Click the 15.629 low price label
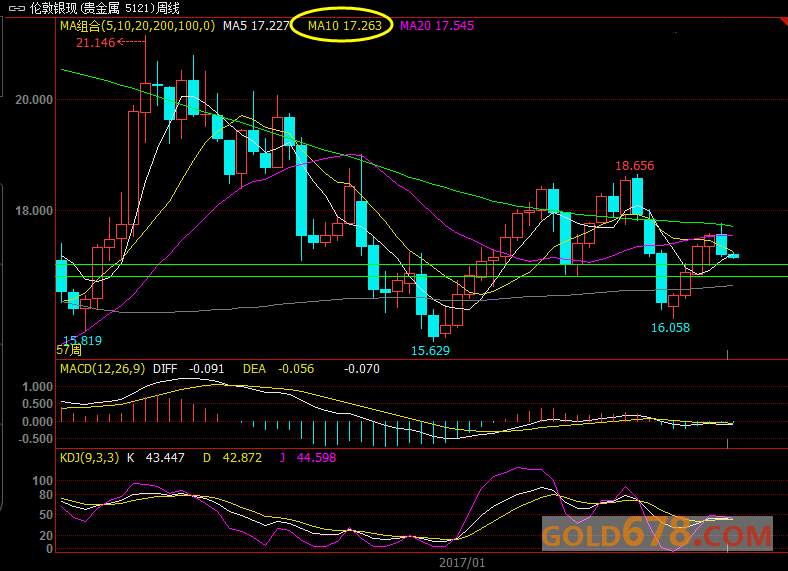 (x=430, y=351)
